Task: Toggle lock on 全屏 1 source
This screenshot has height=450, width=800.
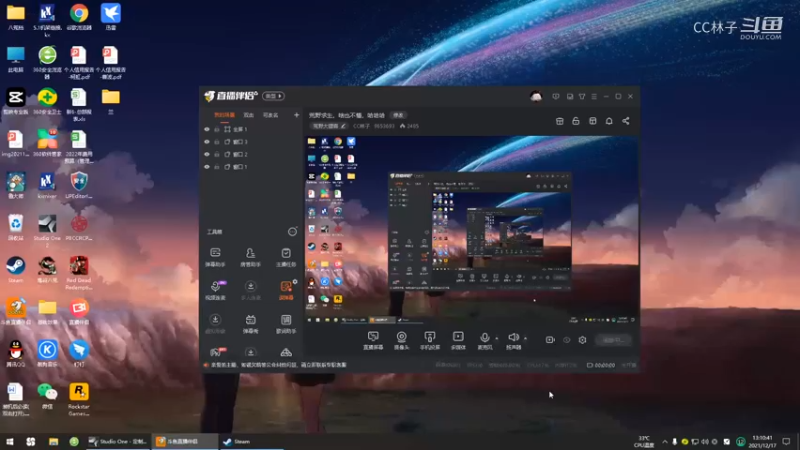Action: tap(217, 129)
